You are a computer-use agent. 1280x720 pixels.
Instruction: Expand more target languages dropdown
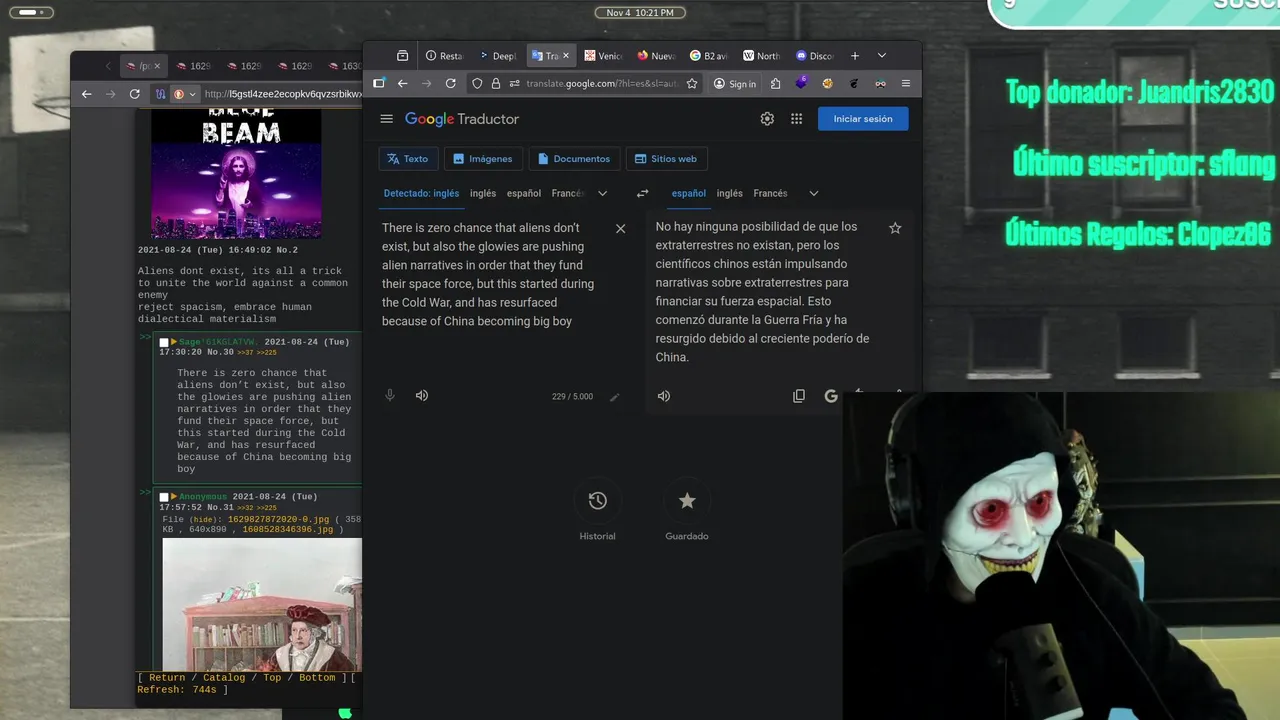click(813, 193)
